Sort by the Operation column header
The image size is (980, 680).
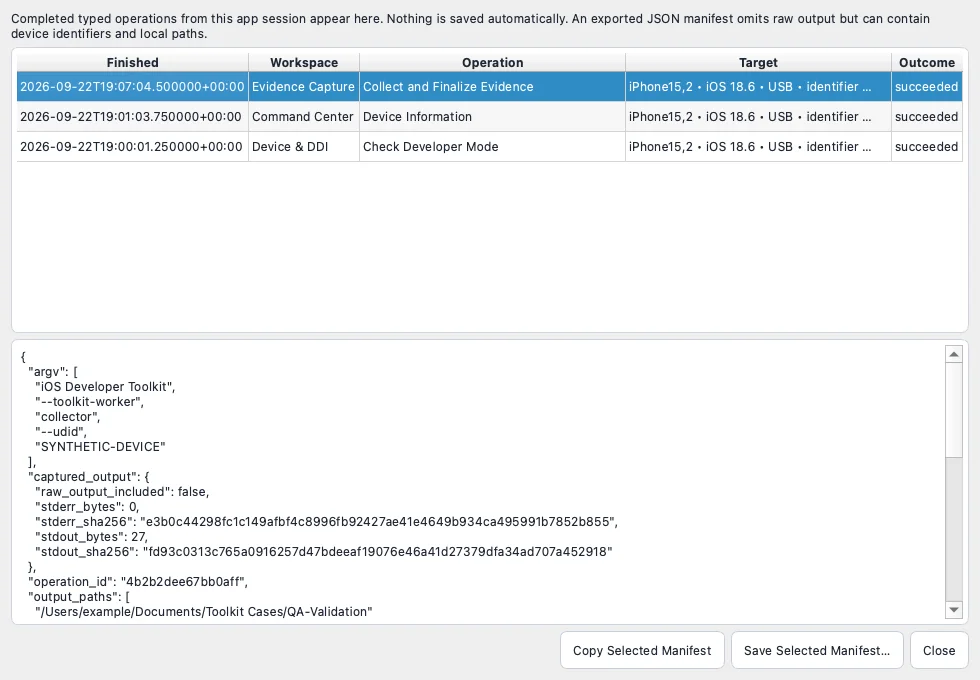[492, 62]
